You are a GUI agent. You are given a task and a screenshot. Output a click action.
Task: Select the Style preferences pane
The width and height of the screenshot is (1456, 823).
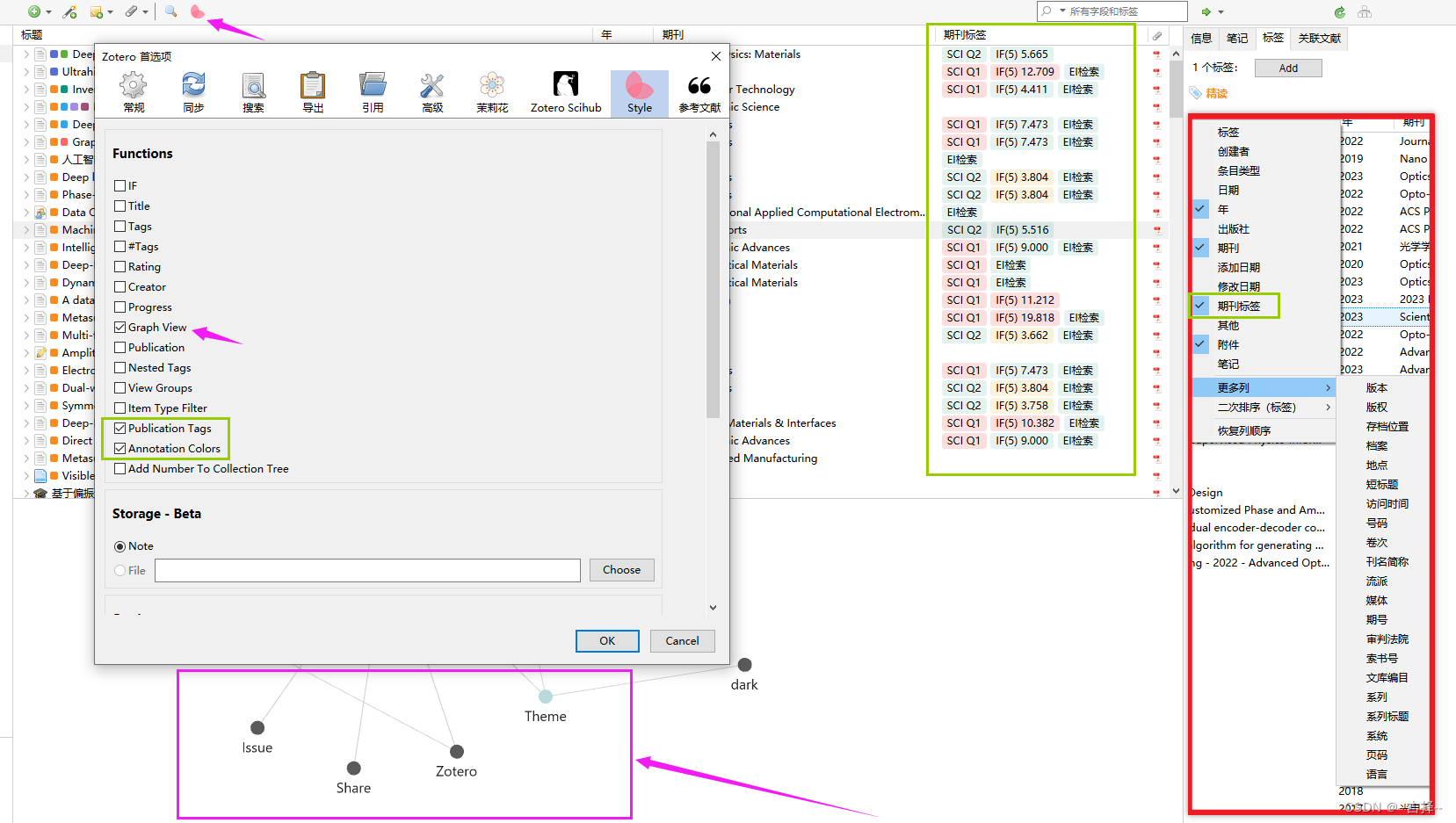tap(640, 92)
